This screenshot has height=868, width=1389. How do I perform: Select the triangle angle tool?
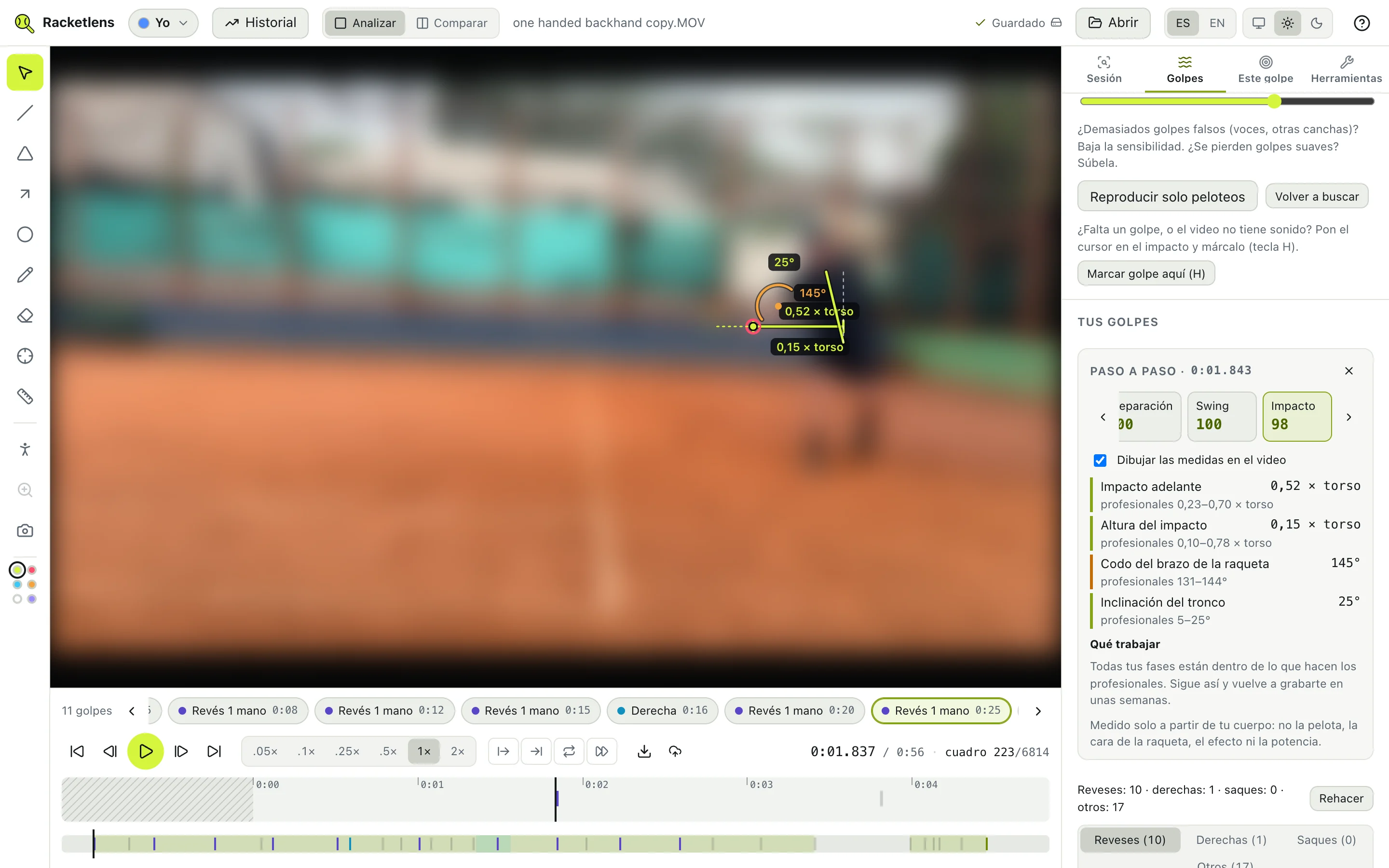(x=25, y=153)
